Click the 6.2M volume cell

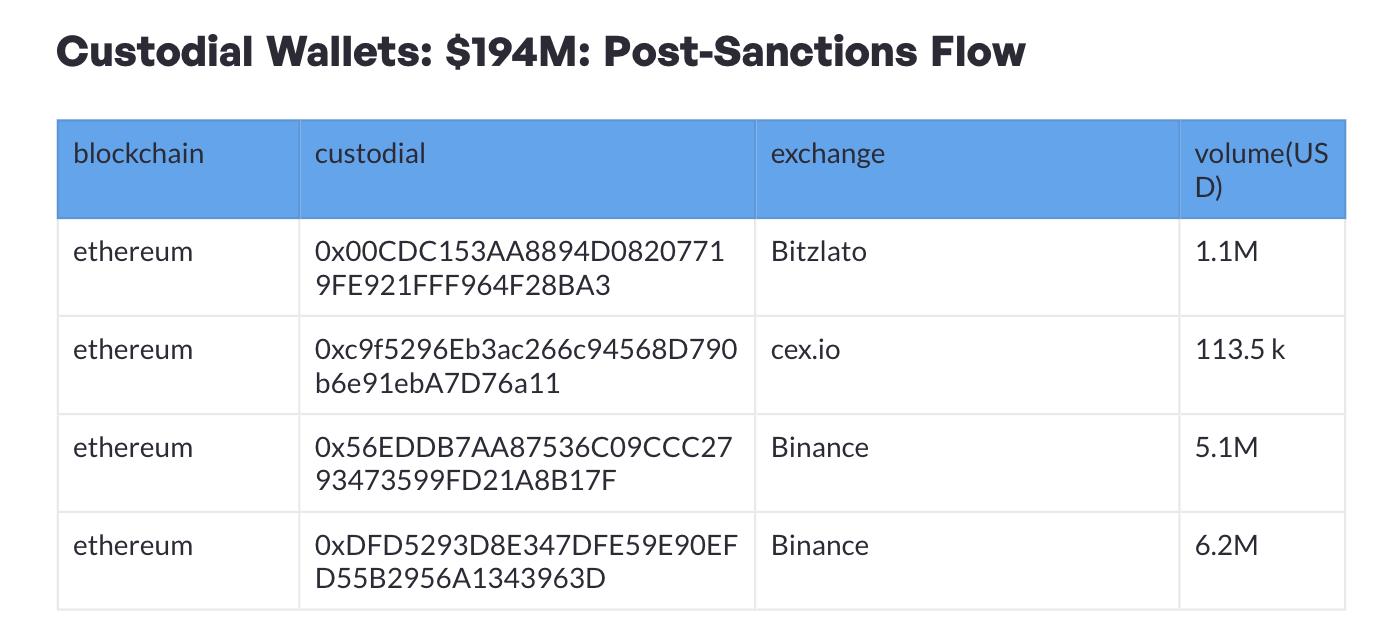point(1226,546)
